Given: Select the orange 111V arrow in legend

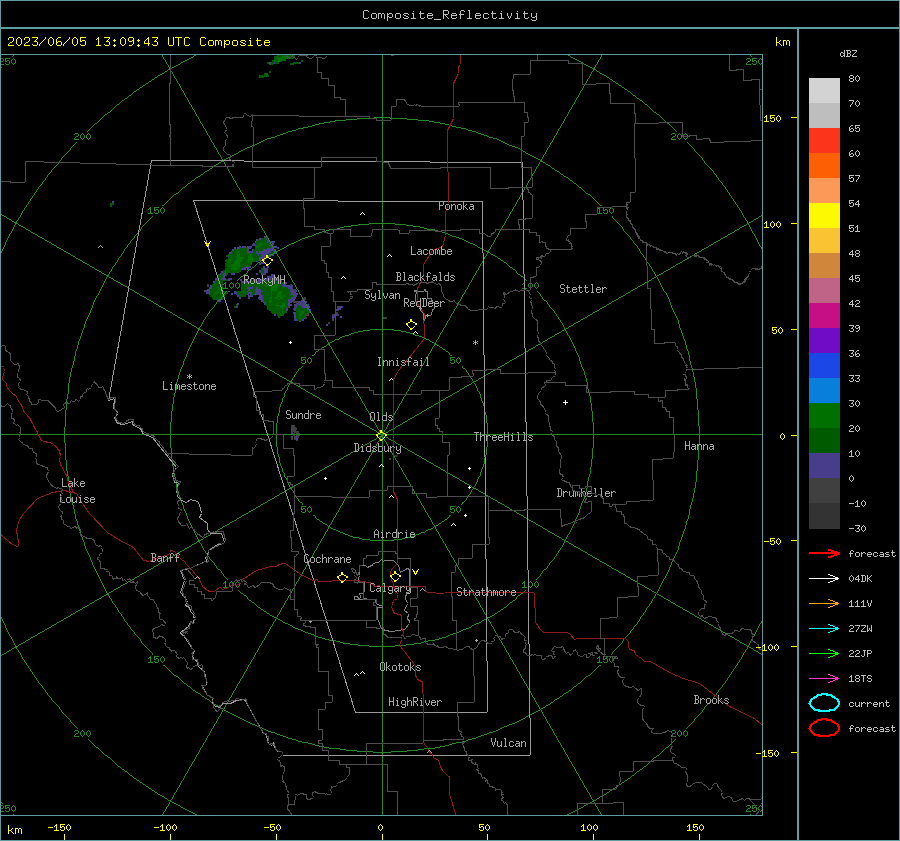Looking at the screenshot, I should click(x=824, y=603).
